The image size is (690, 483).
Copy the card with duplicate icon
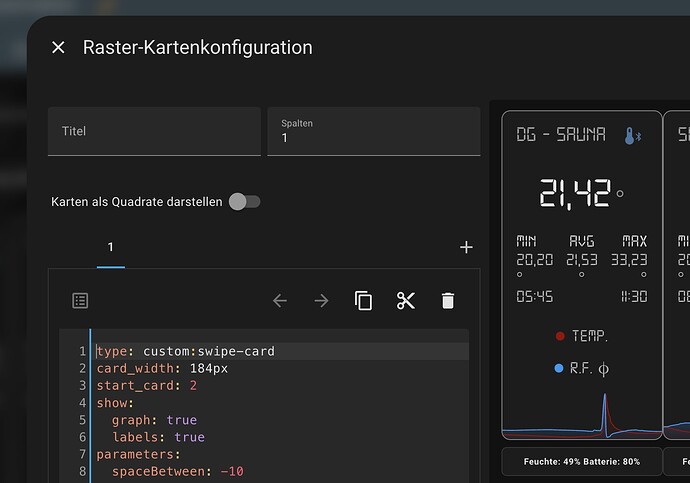363,301
